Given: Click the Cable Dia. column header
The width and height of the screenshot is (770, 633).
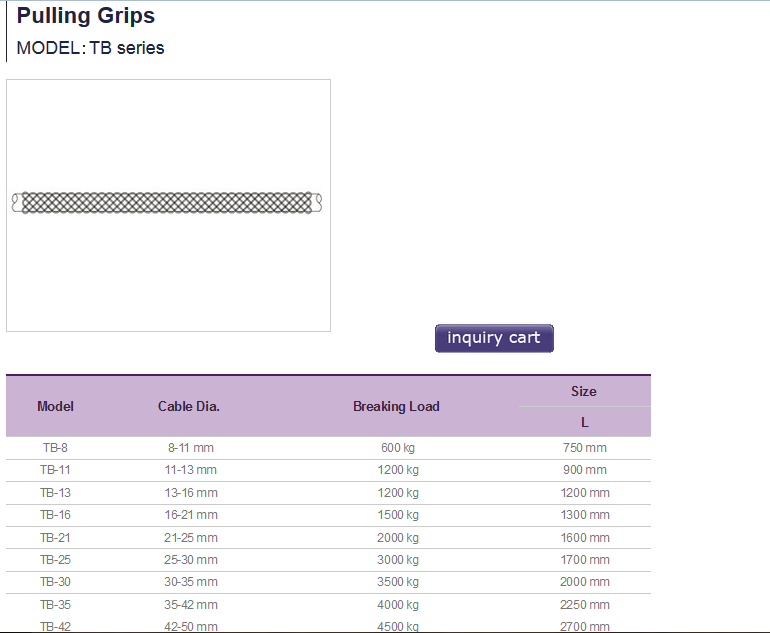Looking at the screenshot, I should [189, 407].
